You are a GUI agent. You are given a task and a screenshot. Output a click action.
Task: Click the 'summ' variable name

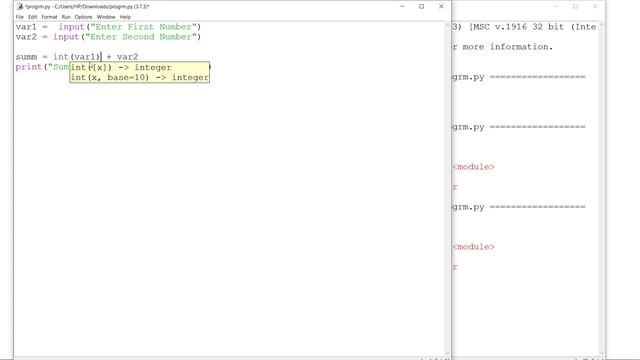coord(26,57)
